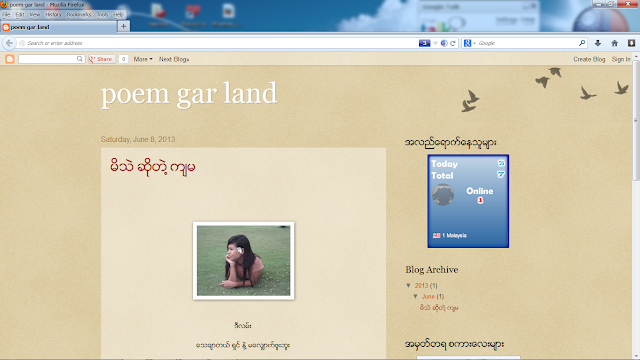Click the 'Blog Archive' heading

pos(432,270)
